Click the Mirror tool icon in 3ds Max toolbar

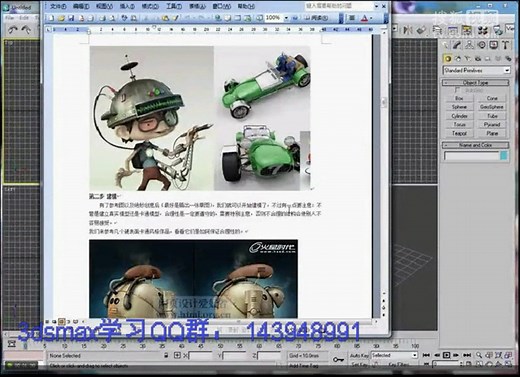[408, 30]
